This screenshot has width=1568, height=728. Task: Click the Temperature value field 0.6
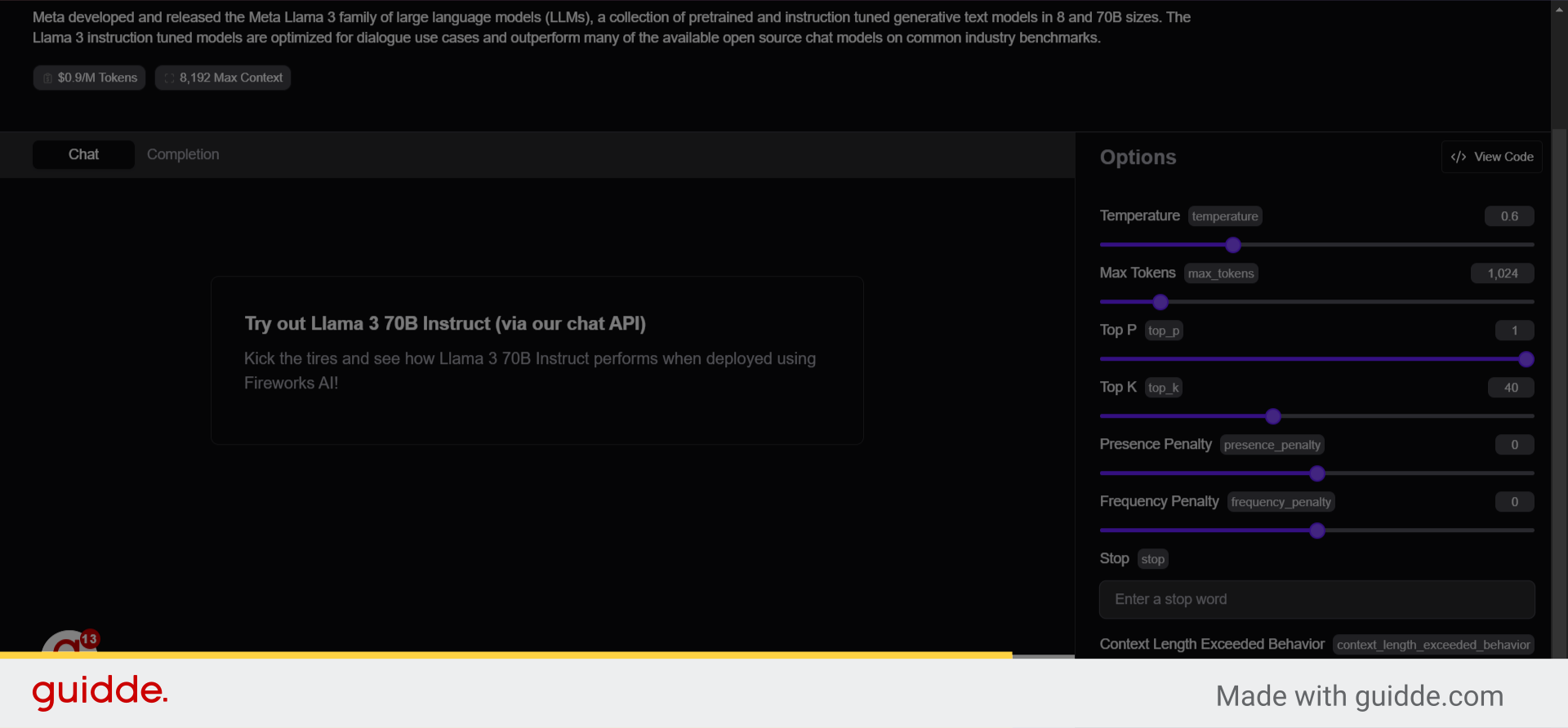click(x=1509, y=216)
